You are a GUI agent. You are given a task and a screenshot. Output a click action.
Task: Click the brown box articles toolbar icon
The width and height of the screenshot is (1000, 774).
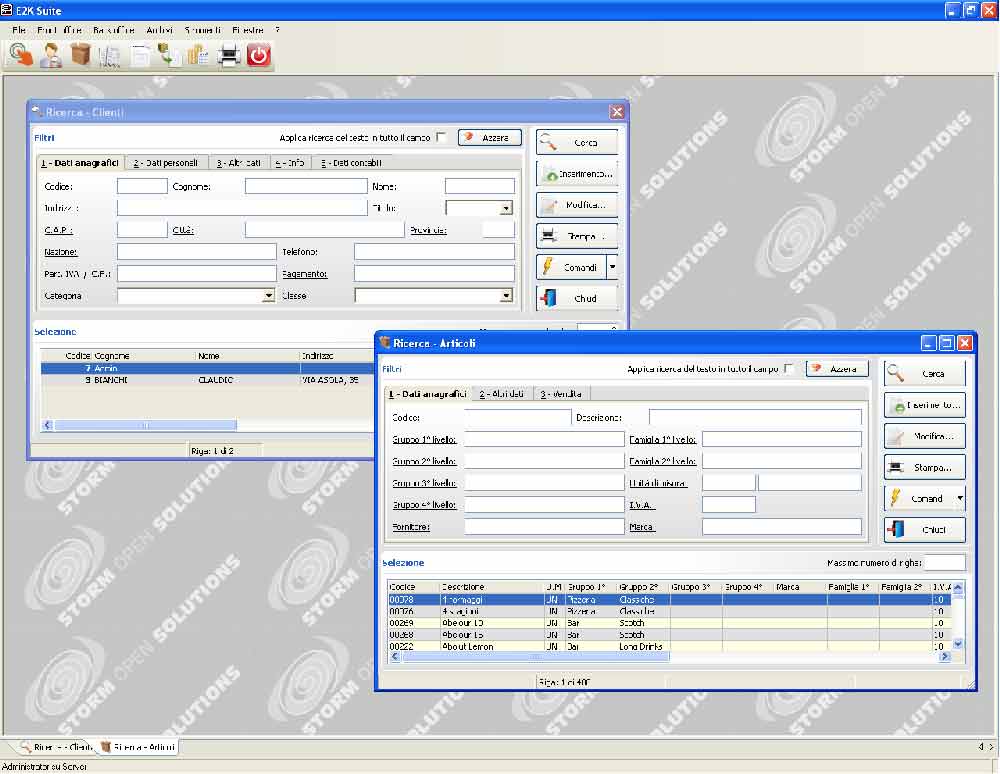80,56
